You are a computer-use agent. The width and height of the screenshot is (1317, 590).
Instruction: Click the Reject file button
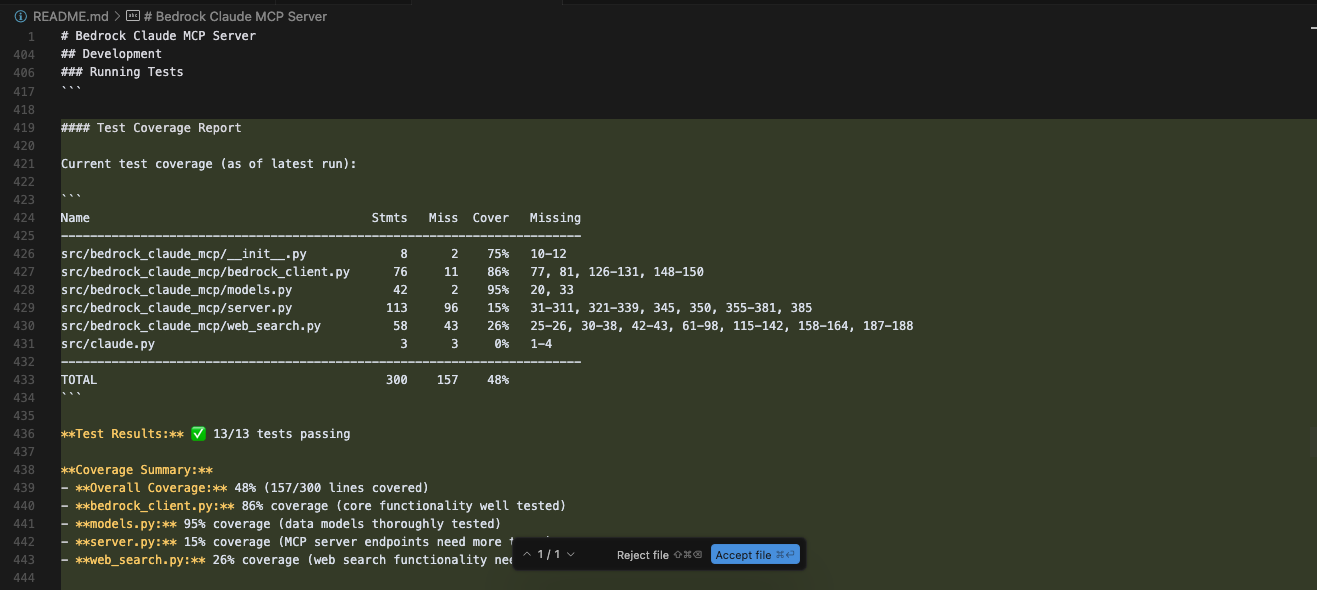click(x=659, y=555)
